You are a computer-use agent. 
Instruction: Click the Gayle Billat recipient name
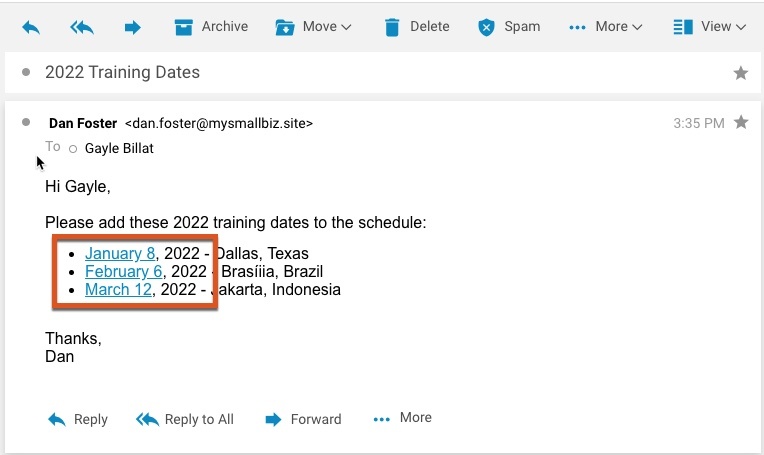119,149
